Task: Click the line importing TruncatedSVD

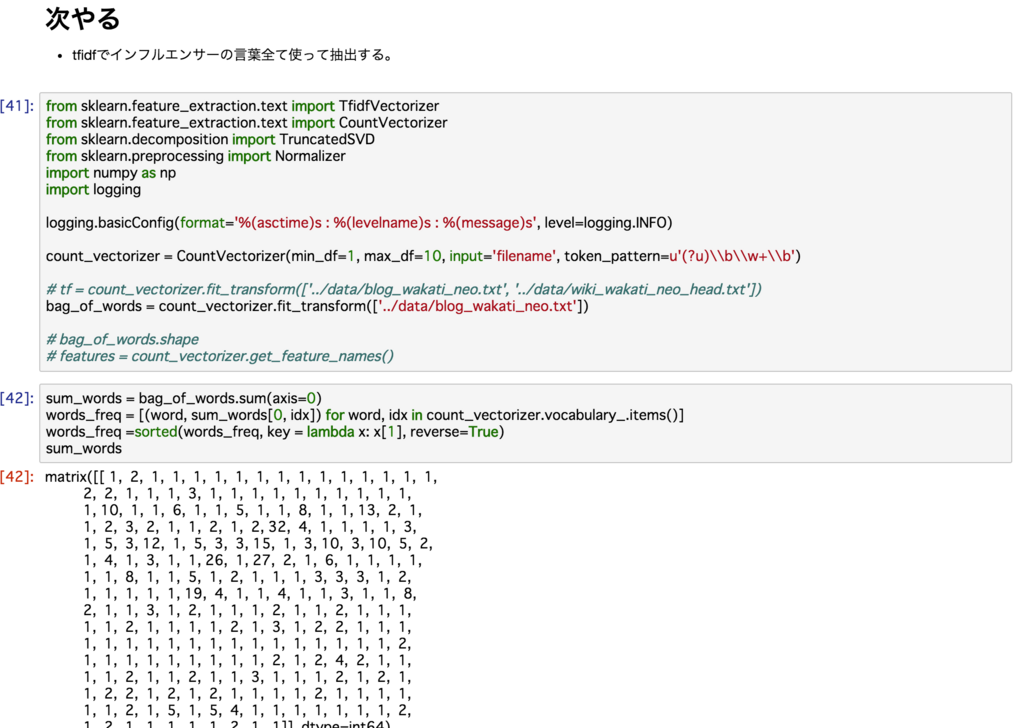Action: [x=210, y=139]
